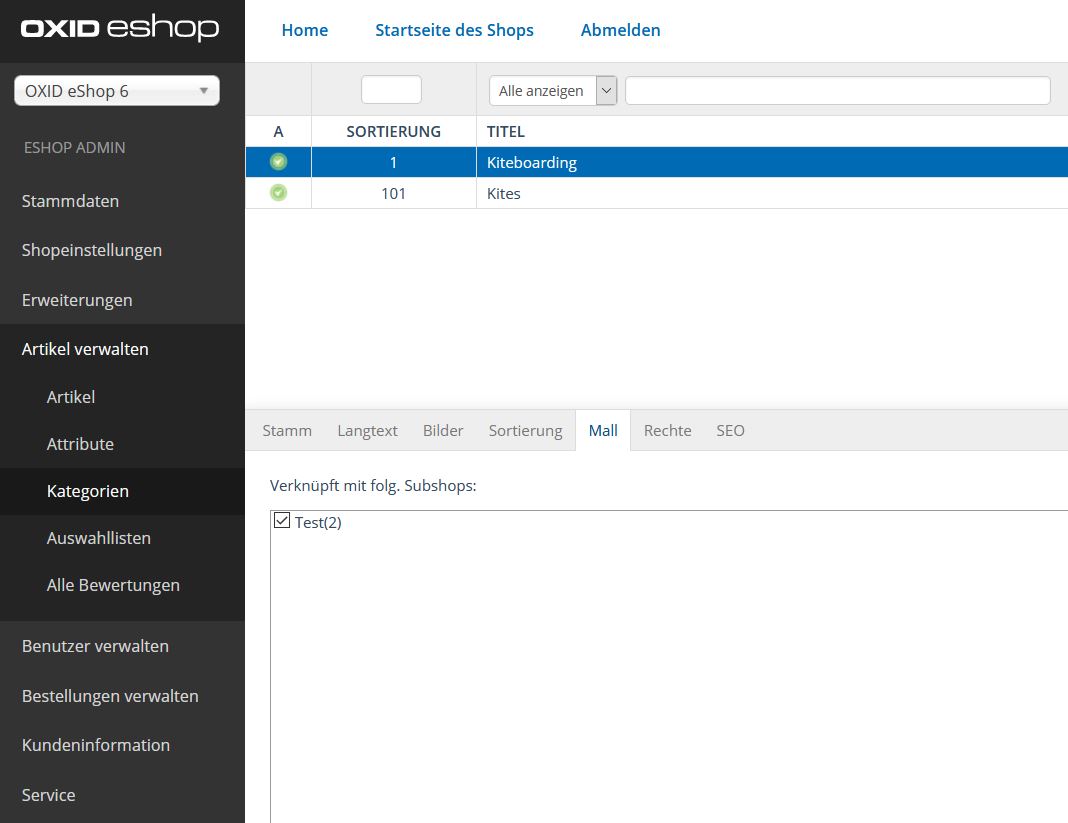The image size is (1068, 823).
Task: Open the OXID eShop 6 shop selector
Action: [x=117, y=91]
